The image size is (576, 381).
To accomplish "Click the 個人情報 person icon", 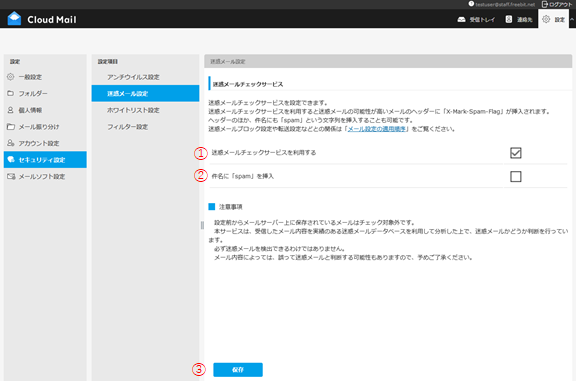I will point(11,110).
